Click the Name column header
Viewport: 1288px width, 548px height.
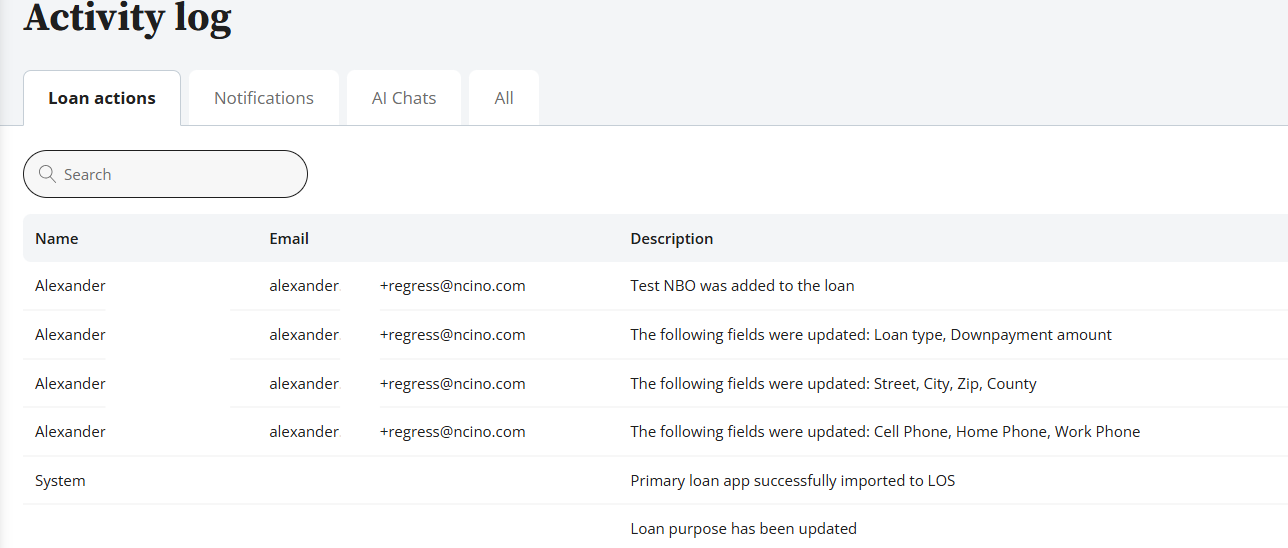point(57,238)
